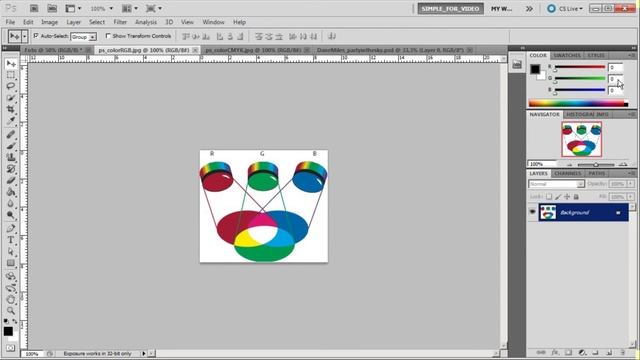Toggle the Auto-Select checkbox
Image resolution: width=640 pixels, height=360 pixels.
point(36,36)
